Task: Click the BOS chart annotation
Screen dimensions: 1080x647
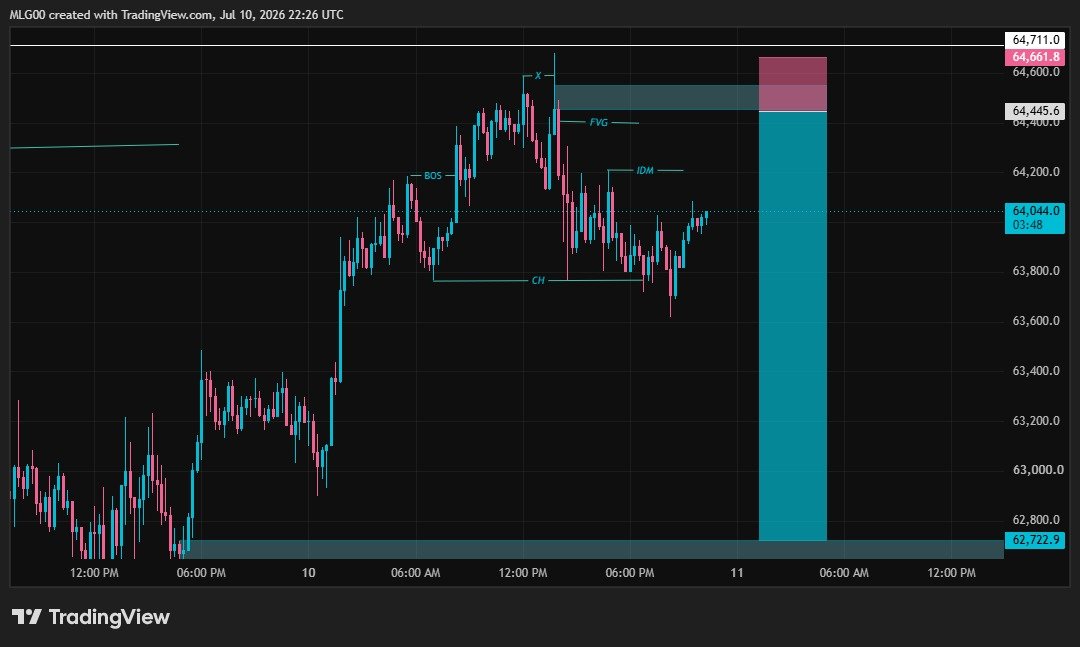Action: tap(433, 176)
